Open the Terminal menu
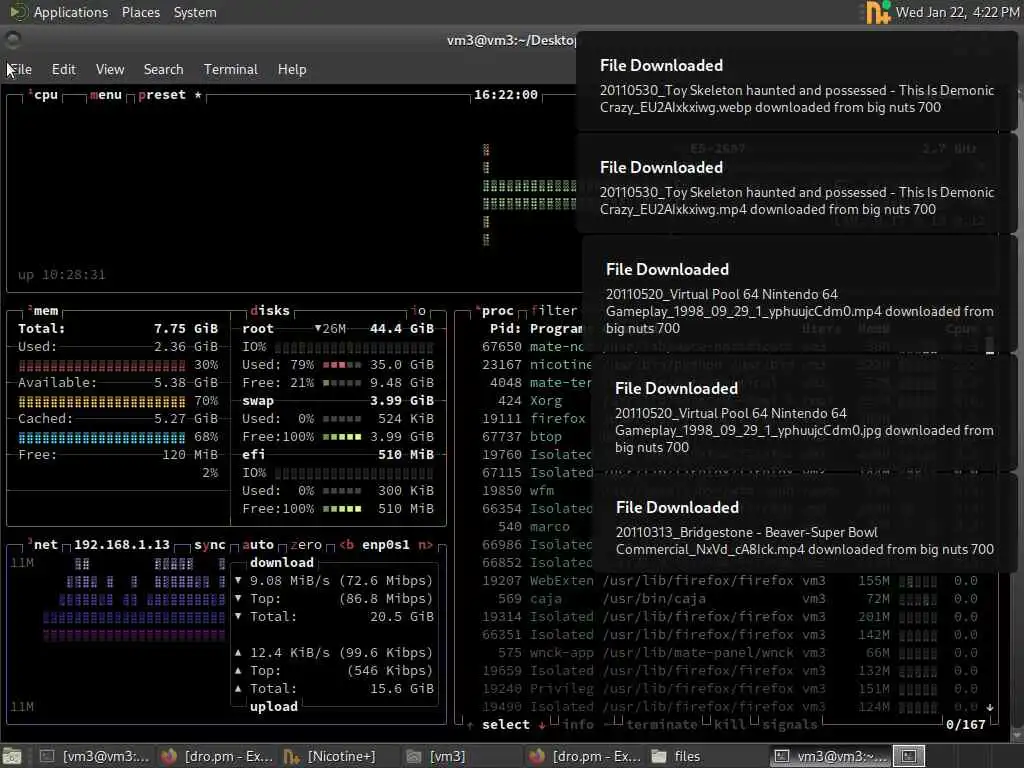The height and width of the screenshot is (768, 1024). tap(231, 69)
